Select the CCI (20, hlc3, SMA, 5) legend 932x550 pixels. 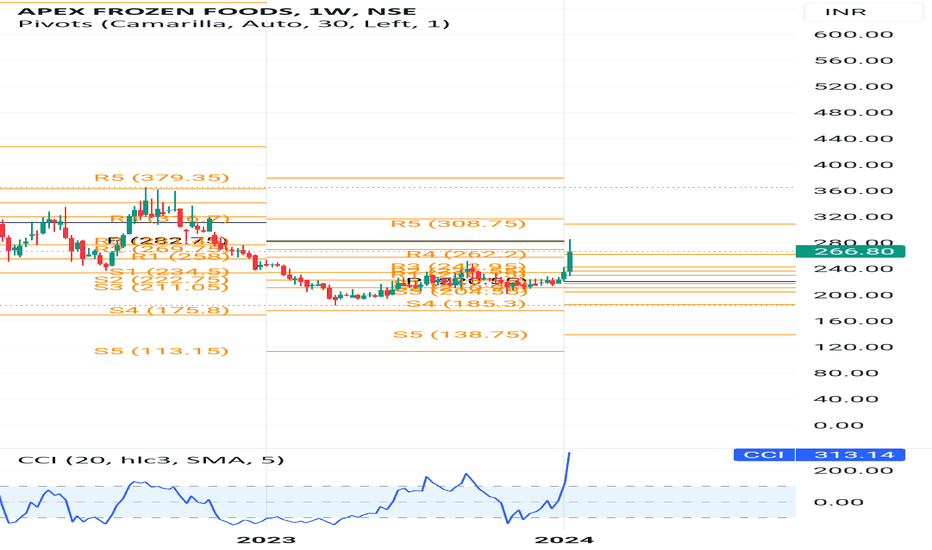pyautogui.click(x=151, y=460)
